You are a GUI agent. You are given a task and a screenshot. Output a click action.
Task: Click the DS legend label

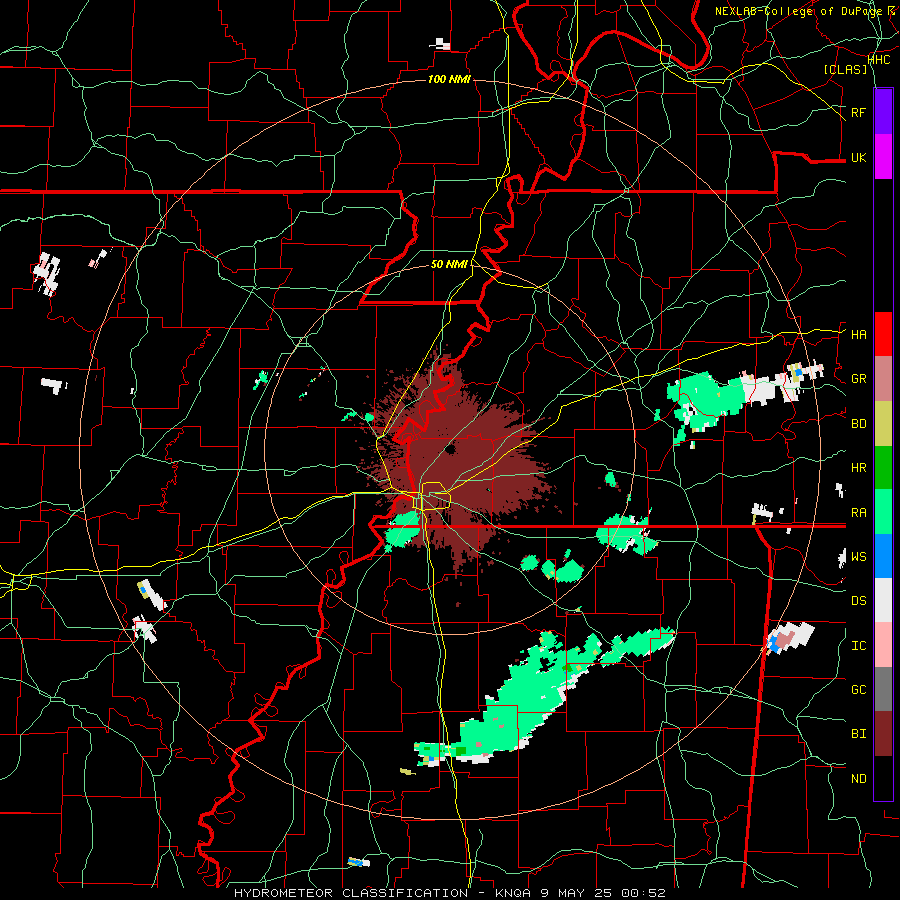point(858,601)
